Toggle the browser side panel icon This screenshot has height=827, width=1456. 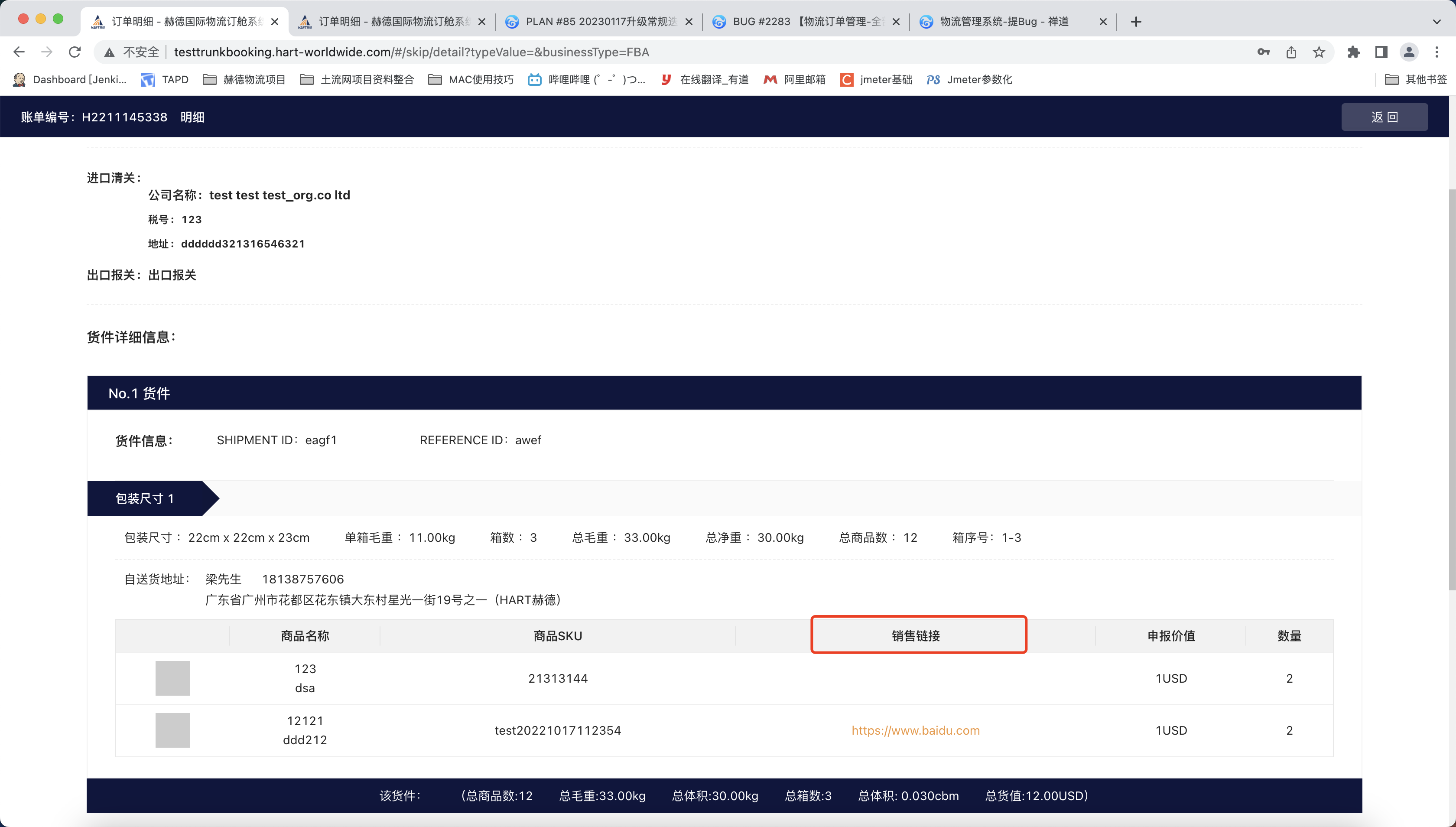pos(1381,52)
